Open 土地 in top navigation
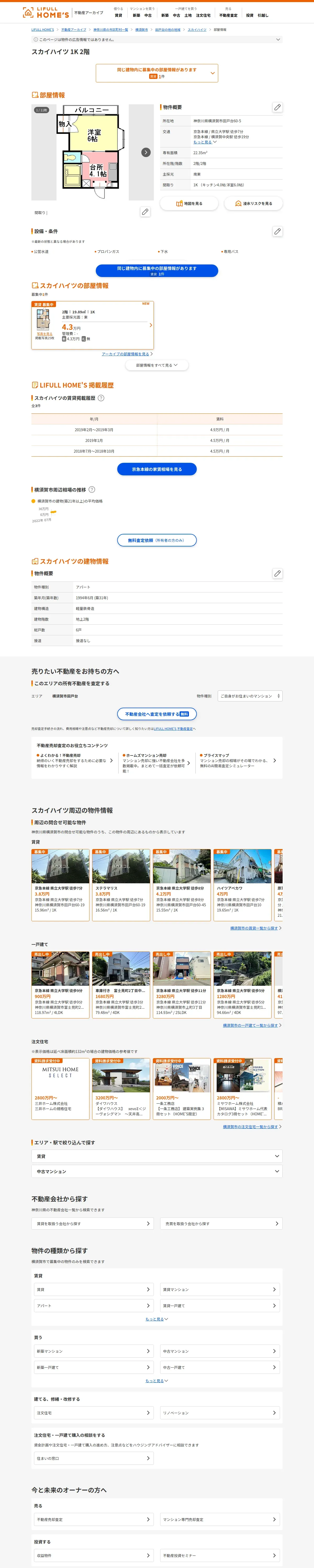The height and width of the screenshot is (1568, 314). click(x=188, y=15)
